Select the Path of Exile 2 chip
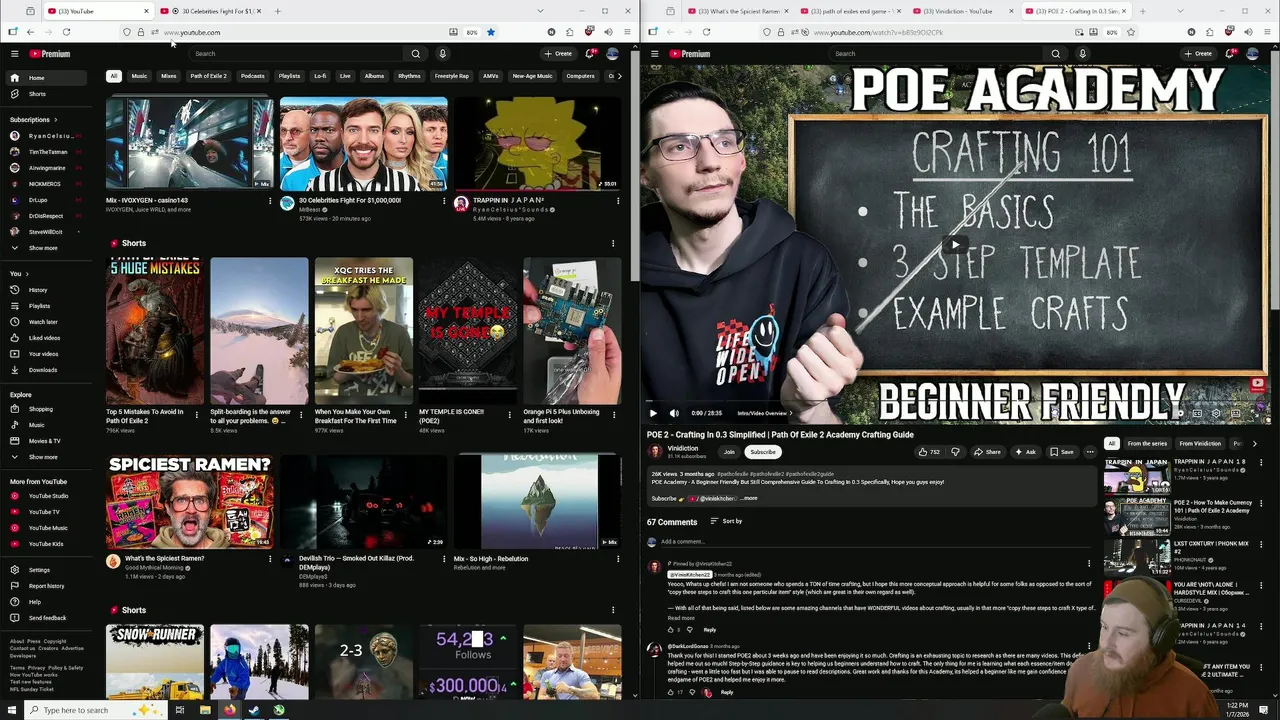Screen dimensions: 1280x720 (x=208, y=76)
